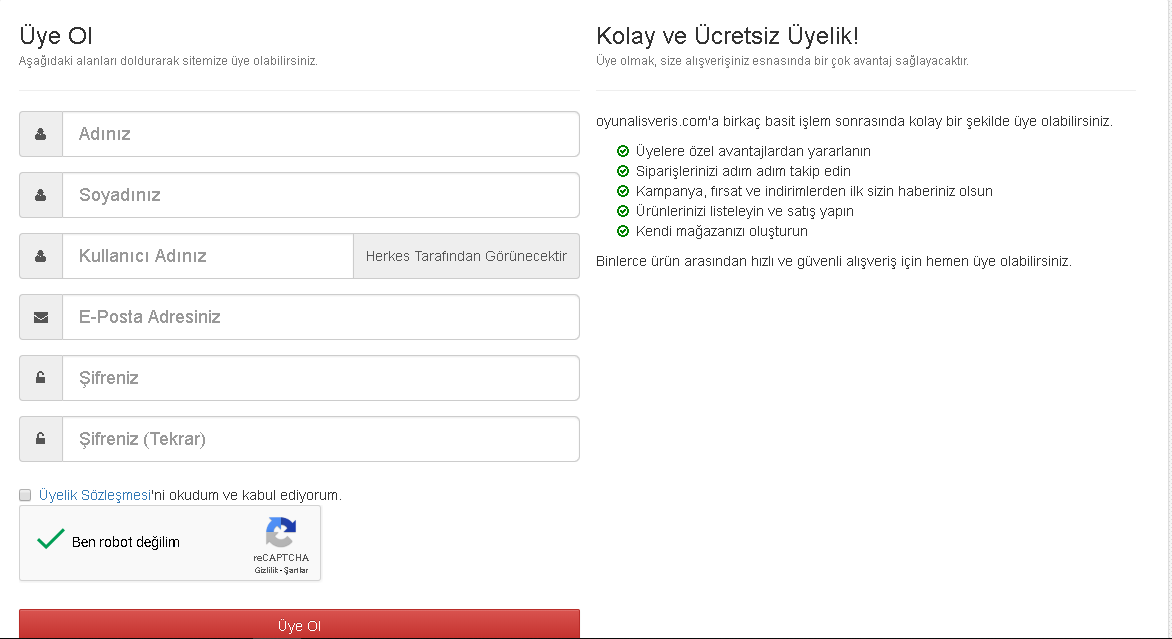Image resolution: width=1172 pixels, height=639 pixels.
Task: Click check icon beside Kampanya, fırsat ve indirimlerden
Action: pyautogui.click(x=623, y=191)
